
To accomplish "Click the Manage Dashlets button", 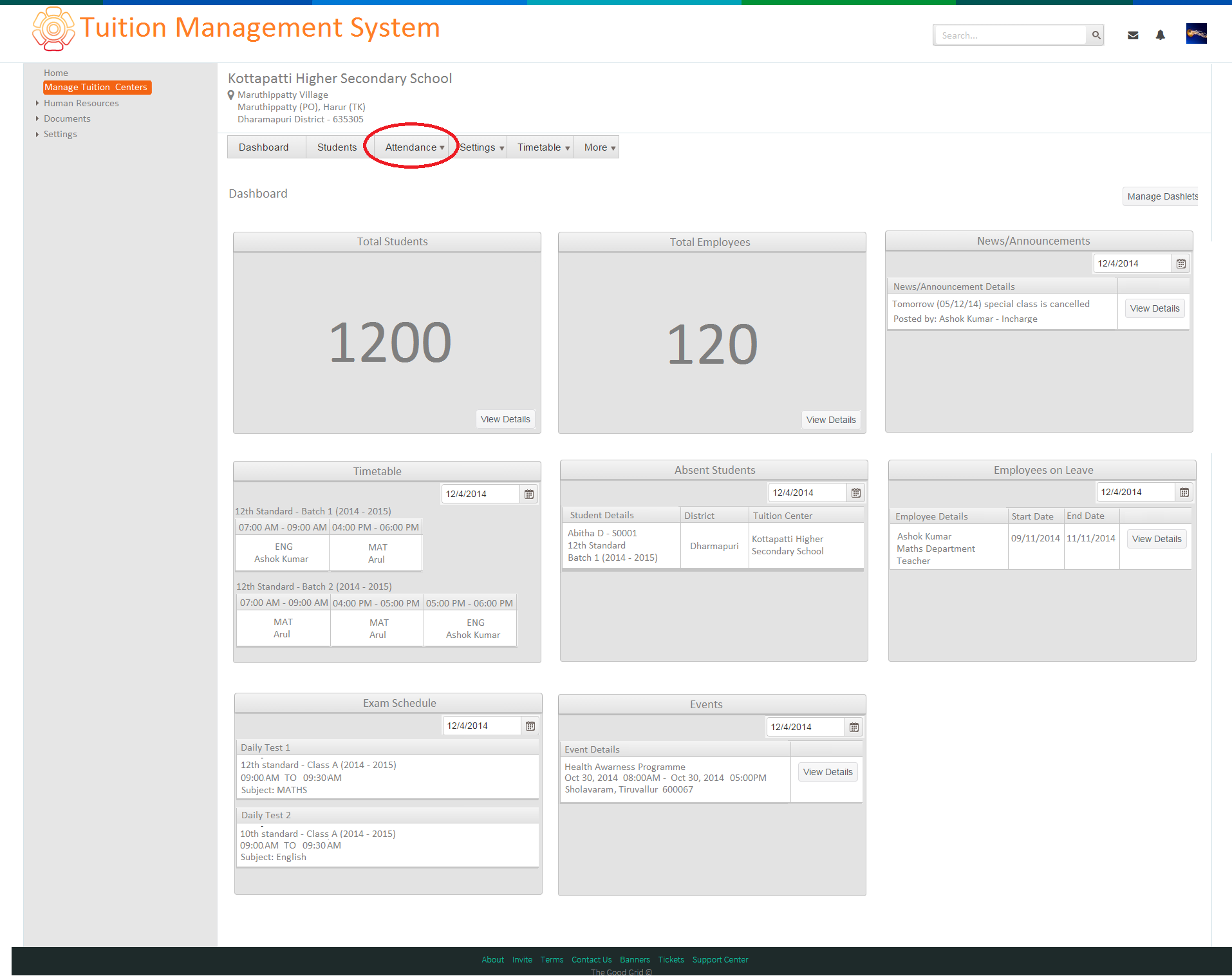I will pyautogui.click(x=1162, y=196).
